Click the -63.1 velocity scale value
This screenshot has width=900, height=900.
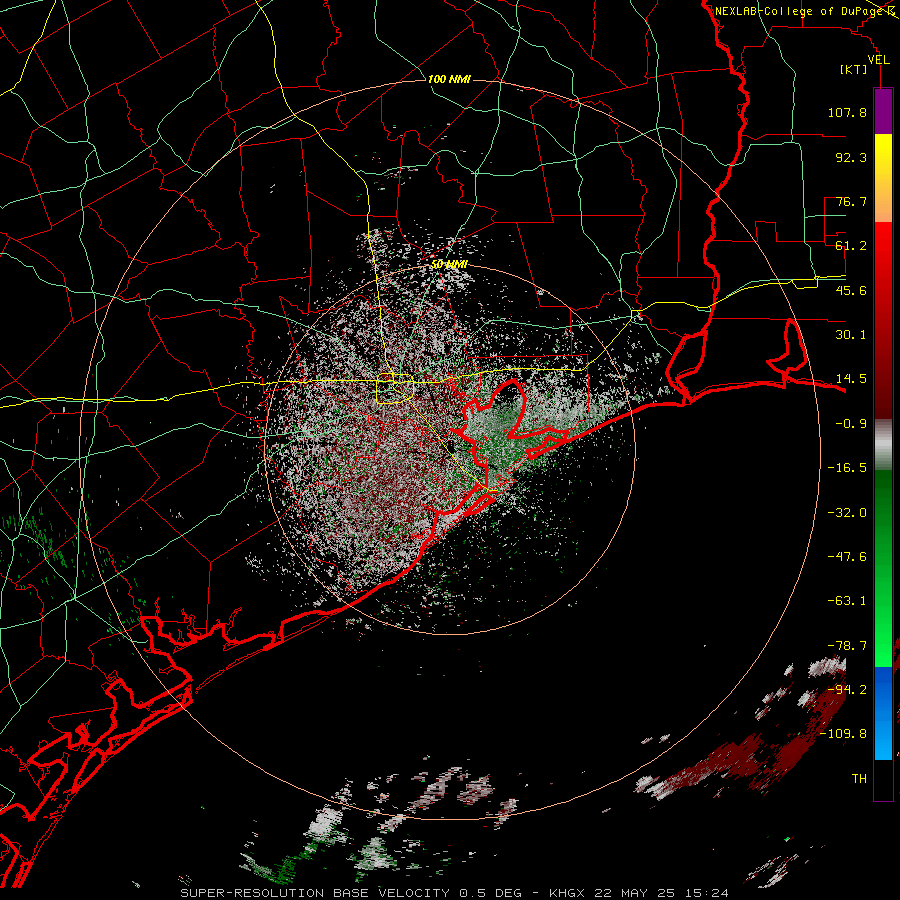847,601
